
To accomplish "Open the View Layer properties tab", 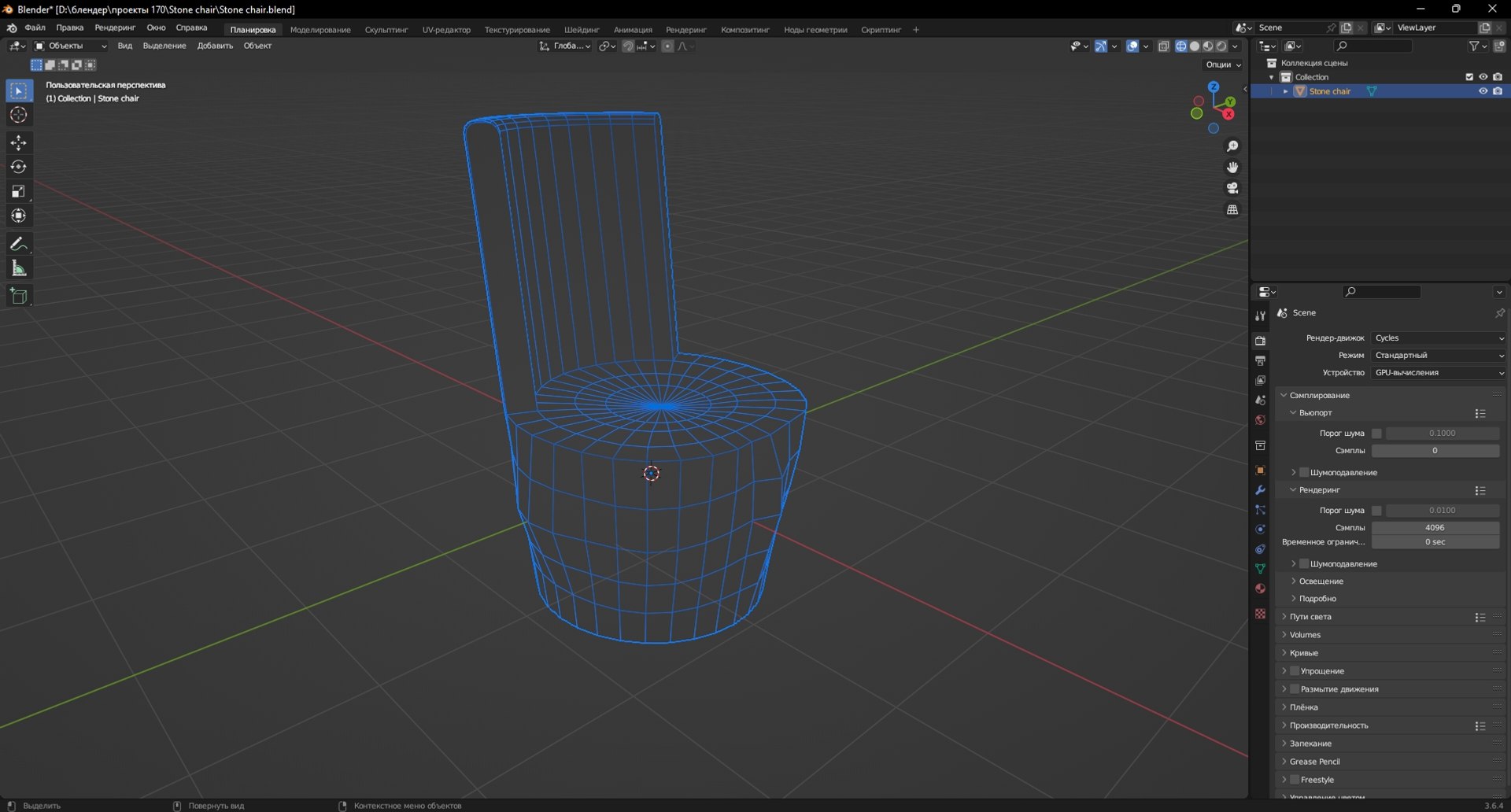I will (1260, 380).
